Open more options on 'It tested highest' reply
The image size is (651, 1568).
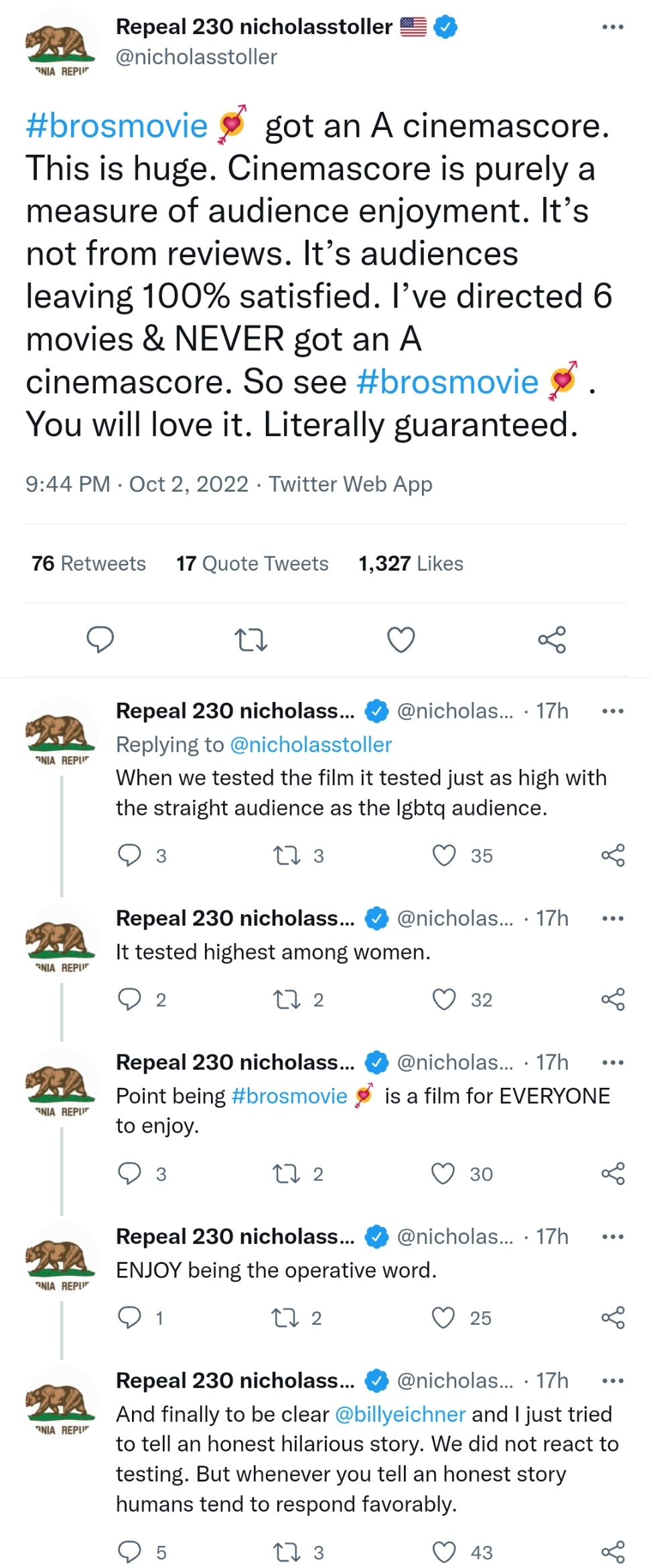click(x=613, y=918)
